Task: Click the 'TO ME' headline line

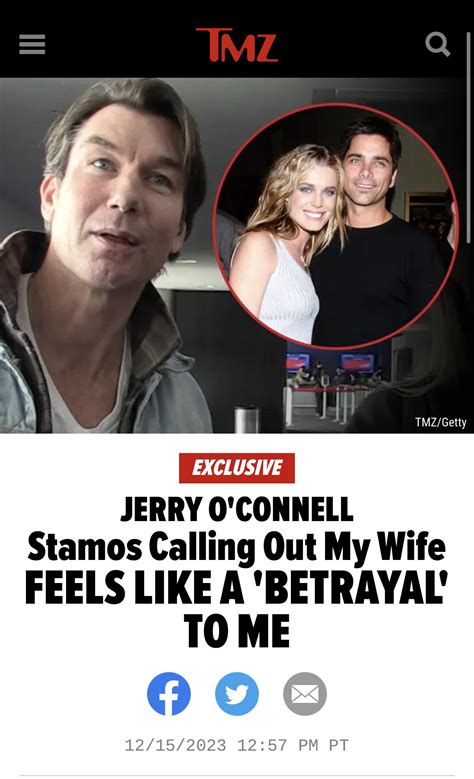Action: [x=237, y=630]
